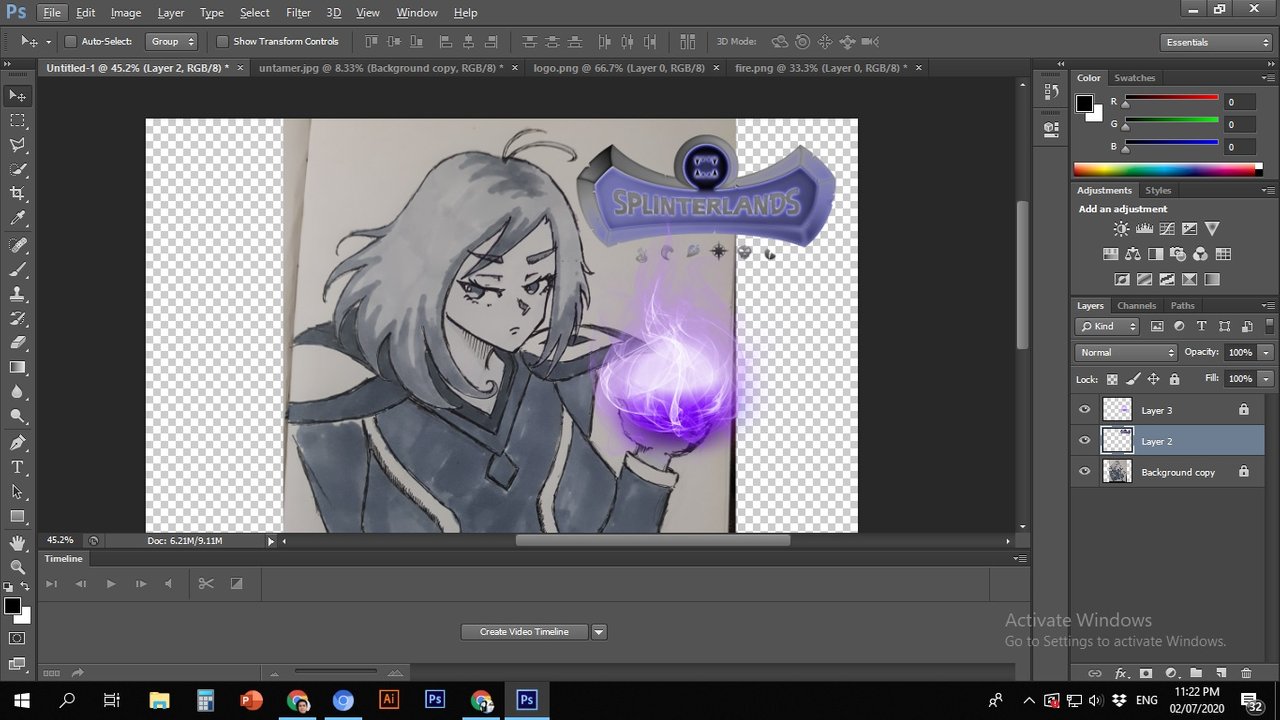Hide Layer 3 visibility eye
The height and width of the screenshot is (720, 1280).
[x=1085, y=410]
